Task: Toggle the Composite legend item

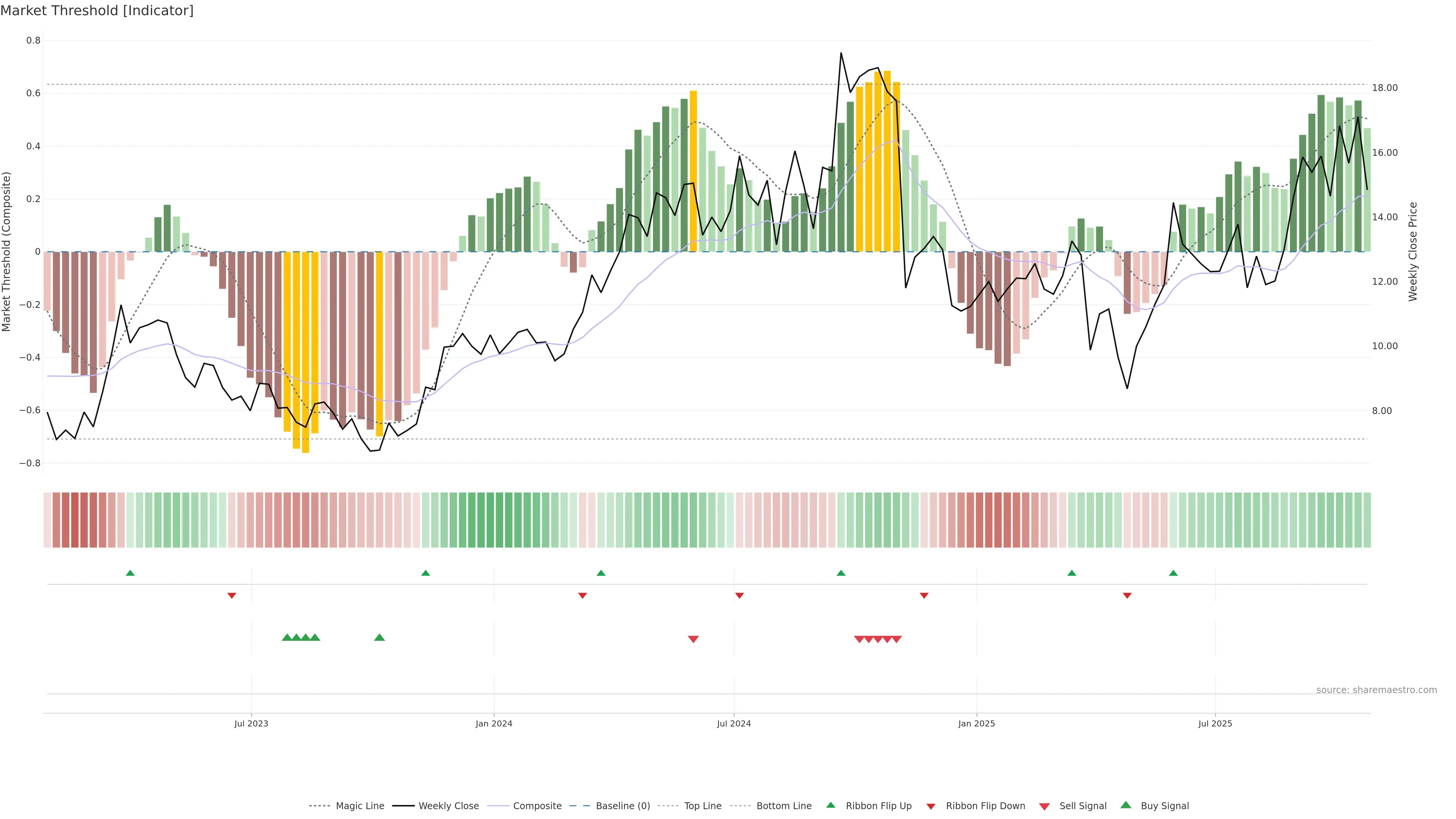Action: click(537, 806)
